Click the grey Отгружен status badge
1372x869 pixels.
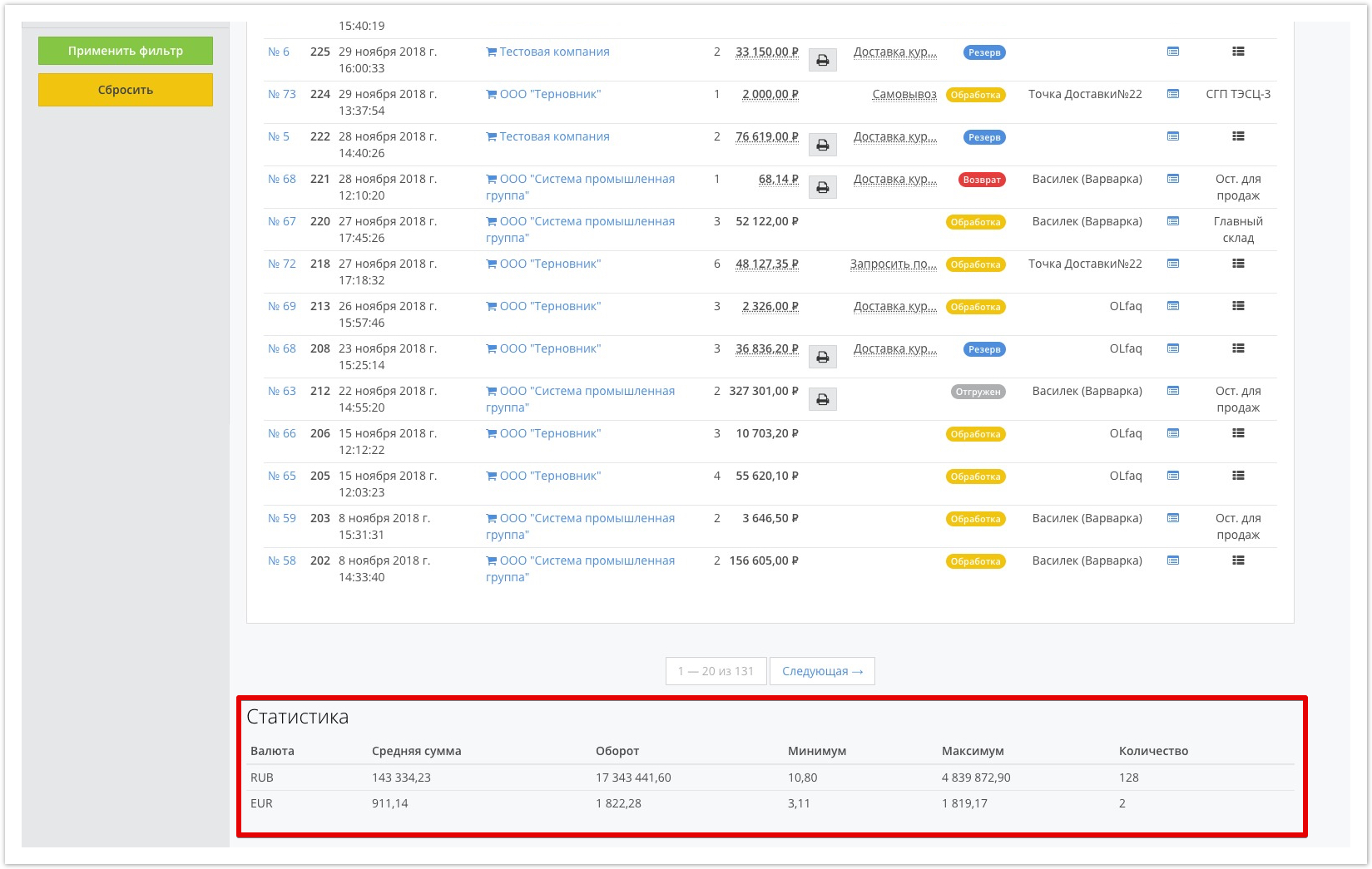[x=978, y=392]
